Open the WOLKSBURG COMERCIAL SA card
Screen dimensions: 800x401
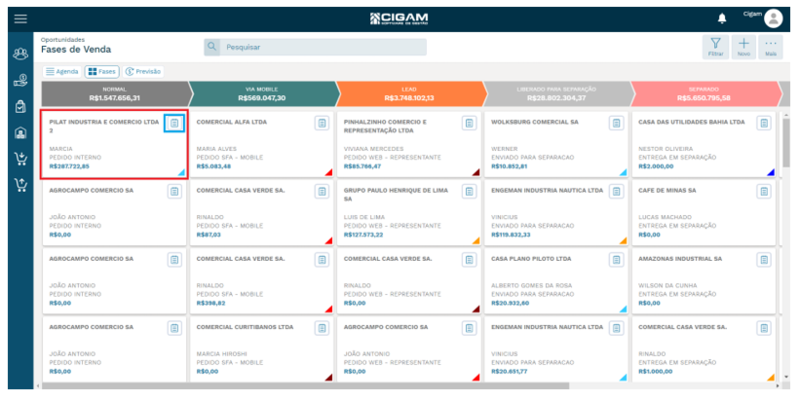pyautogui.click(x=556, y=144)
